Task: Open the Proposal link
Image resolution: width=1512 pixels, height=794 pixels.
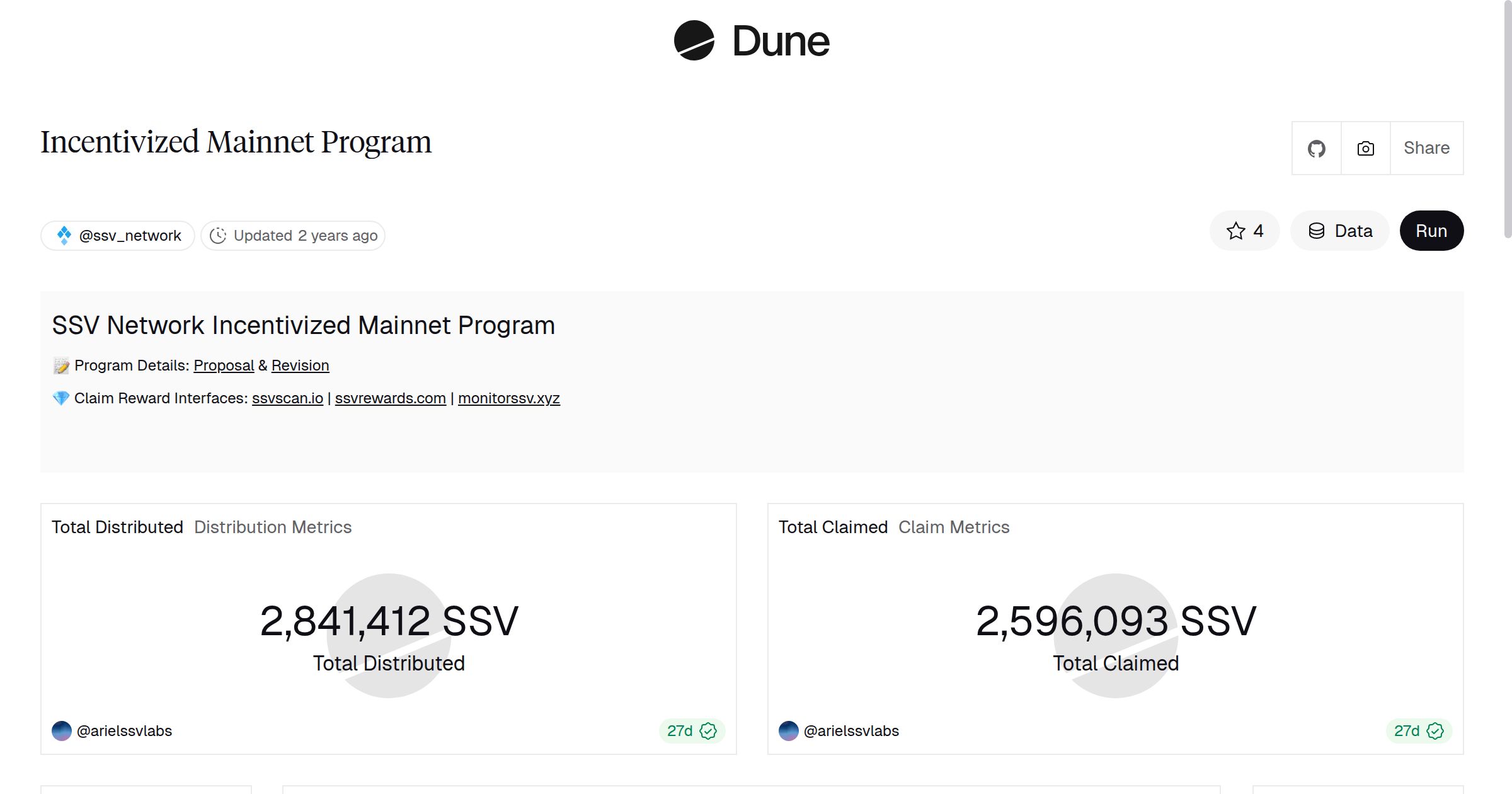Action: tap(224, 365)
